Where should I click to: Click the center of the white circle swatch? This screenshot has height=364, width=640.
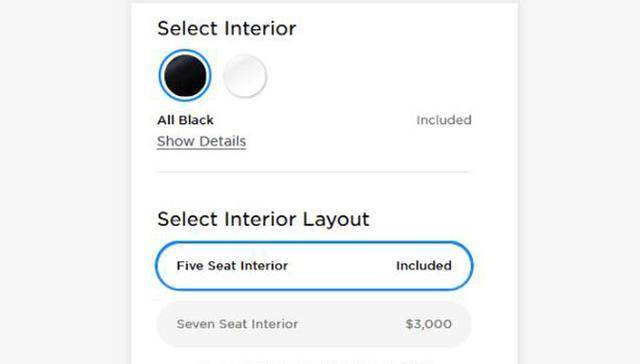coord(244,76)
